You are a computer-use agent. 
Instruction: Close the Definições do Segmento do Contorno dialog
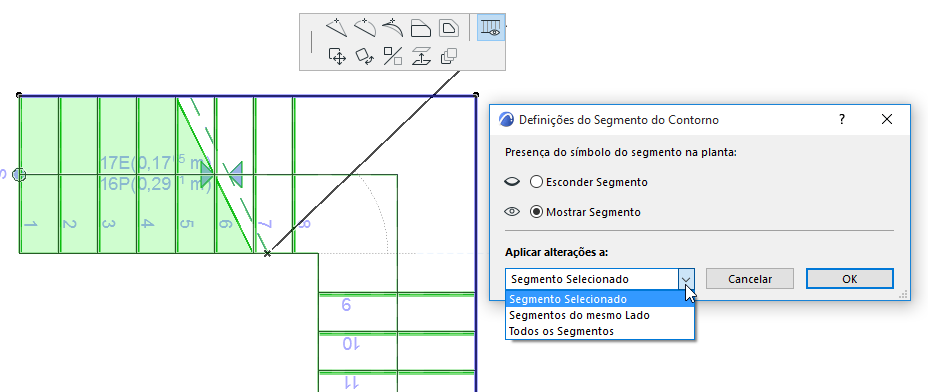[x=887, y=120]
